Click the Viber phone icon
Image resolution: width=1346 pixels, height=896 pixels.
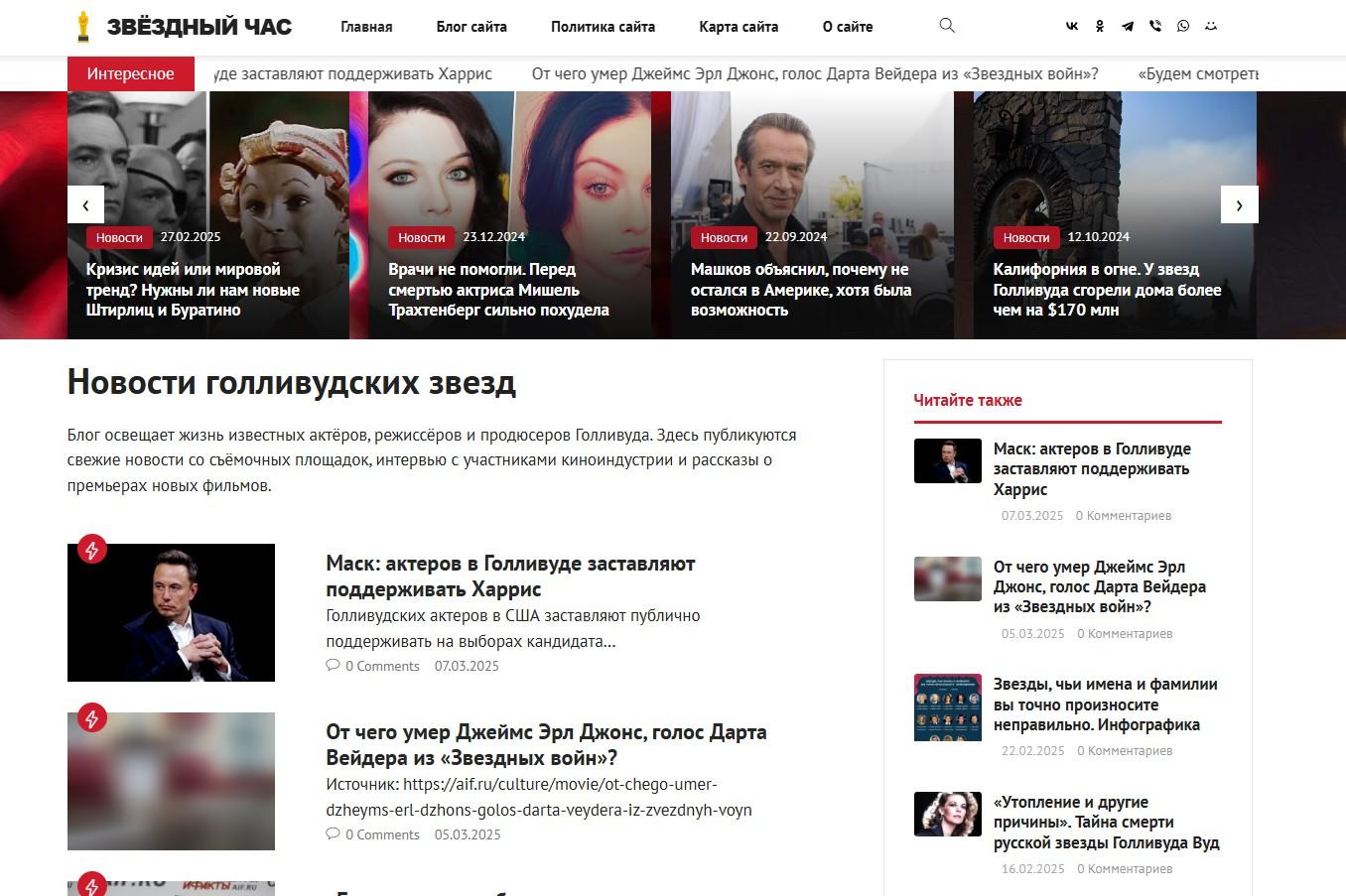(x=1155, y=27)
